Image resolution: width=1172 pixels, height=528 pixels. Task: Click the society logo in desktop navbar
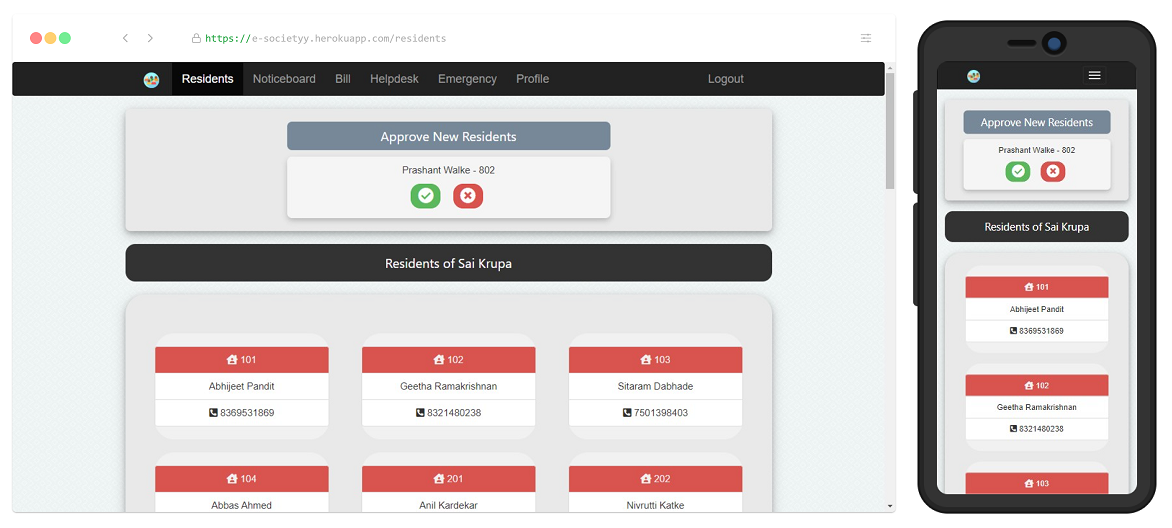[151, 80]
